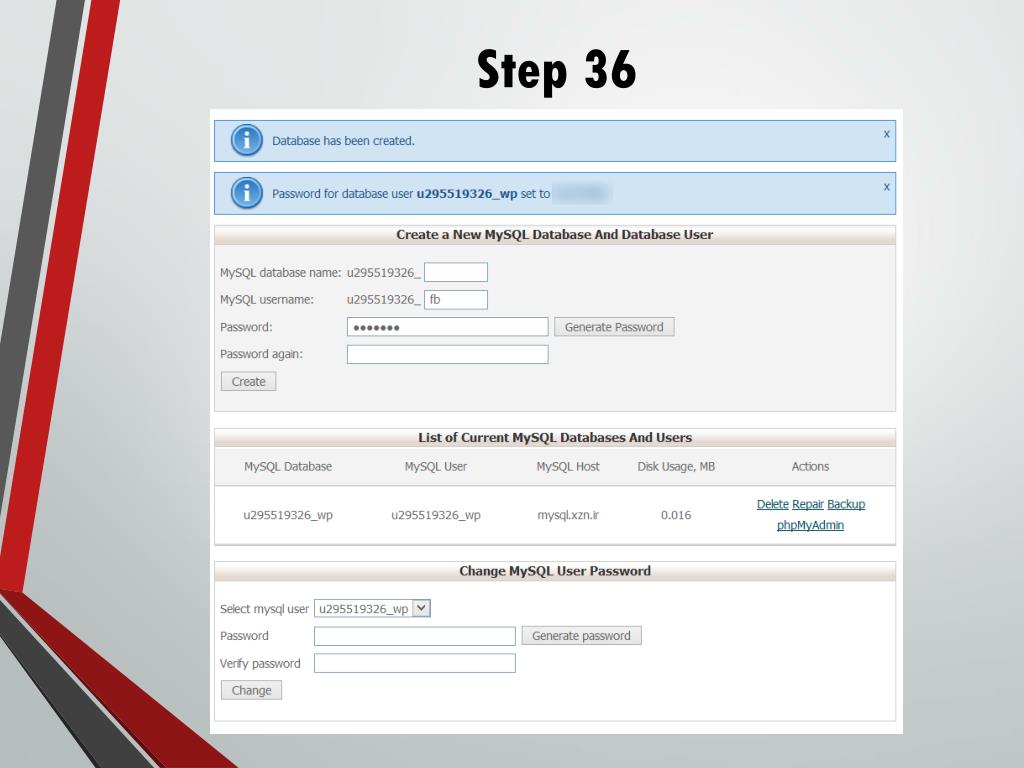The width and height of the screenshot is (1024, 768).
Task: Click the Generate Password button
Action: (x=614, y=327)
